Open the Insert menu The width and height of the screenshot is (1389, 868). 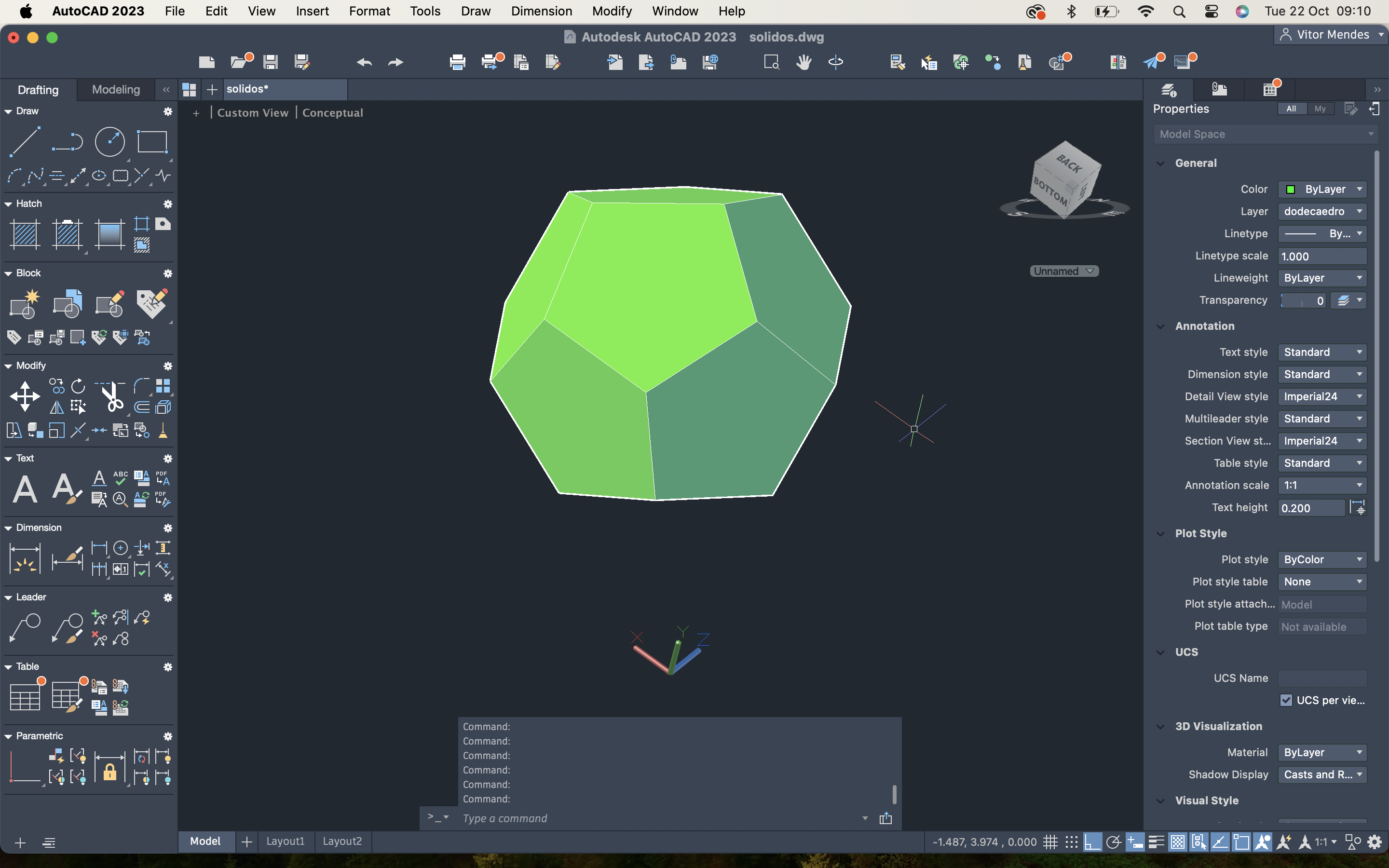click(312, 11)
